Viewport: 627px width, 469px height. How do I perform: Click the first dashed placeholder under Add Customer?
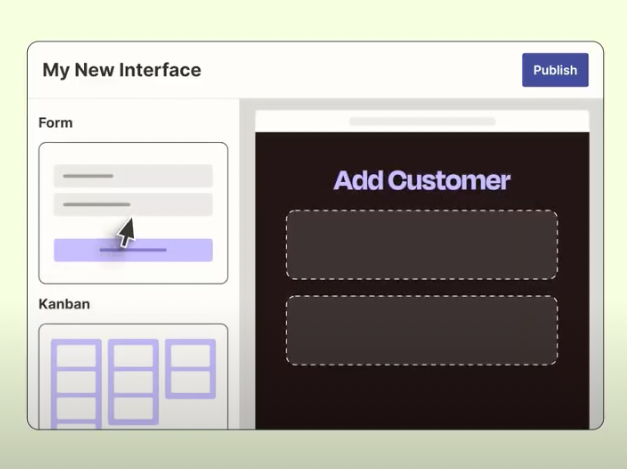(x=422, y=244)
